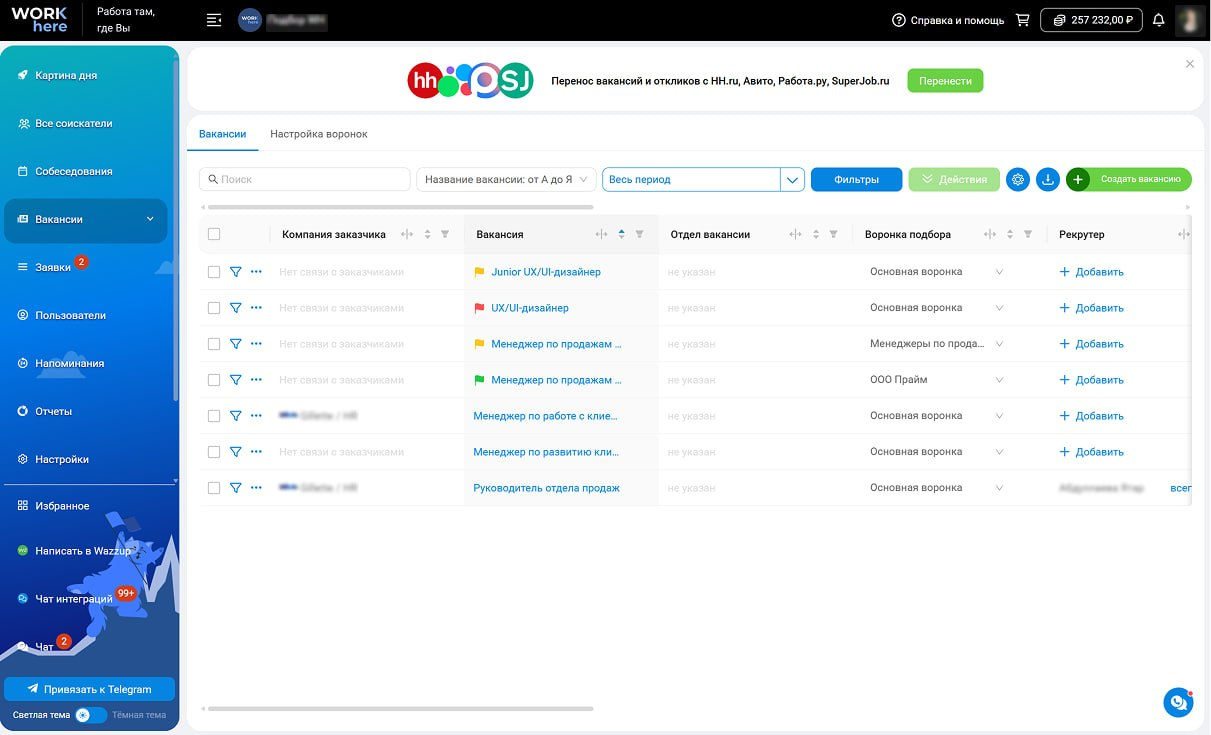Switch to the Настройка воронок tab
The width and height of the screenshot is (1211, 735).
pos(319,134)
